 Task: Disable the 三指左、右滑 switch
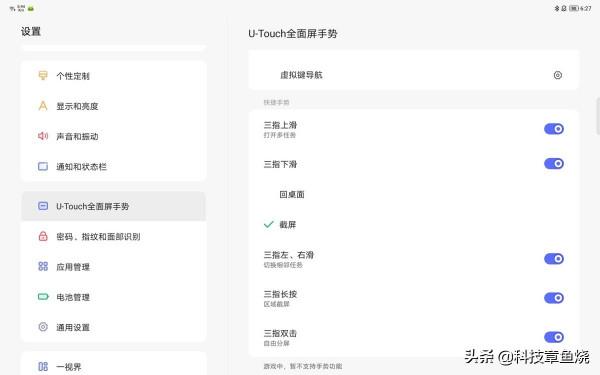[x=554, y=259]
